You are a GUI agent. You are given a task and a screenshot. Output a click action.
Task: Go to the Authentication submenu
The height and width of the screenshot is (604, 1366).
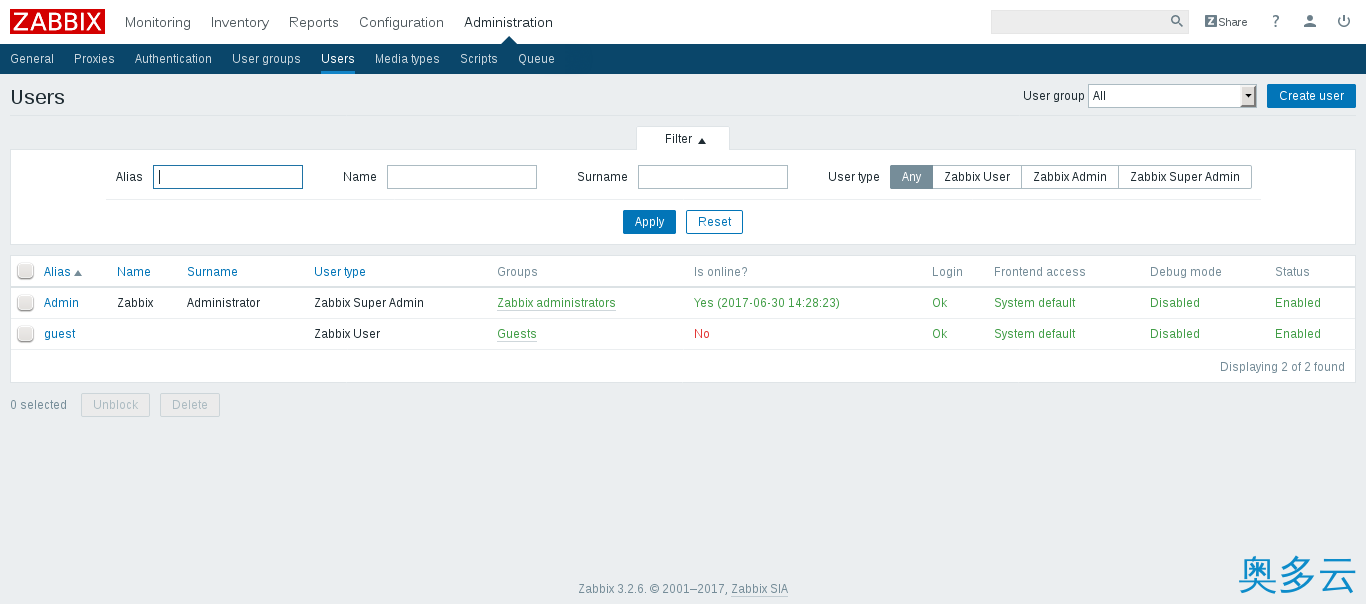[x=173, y=59]
